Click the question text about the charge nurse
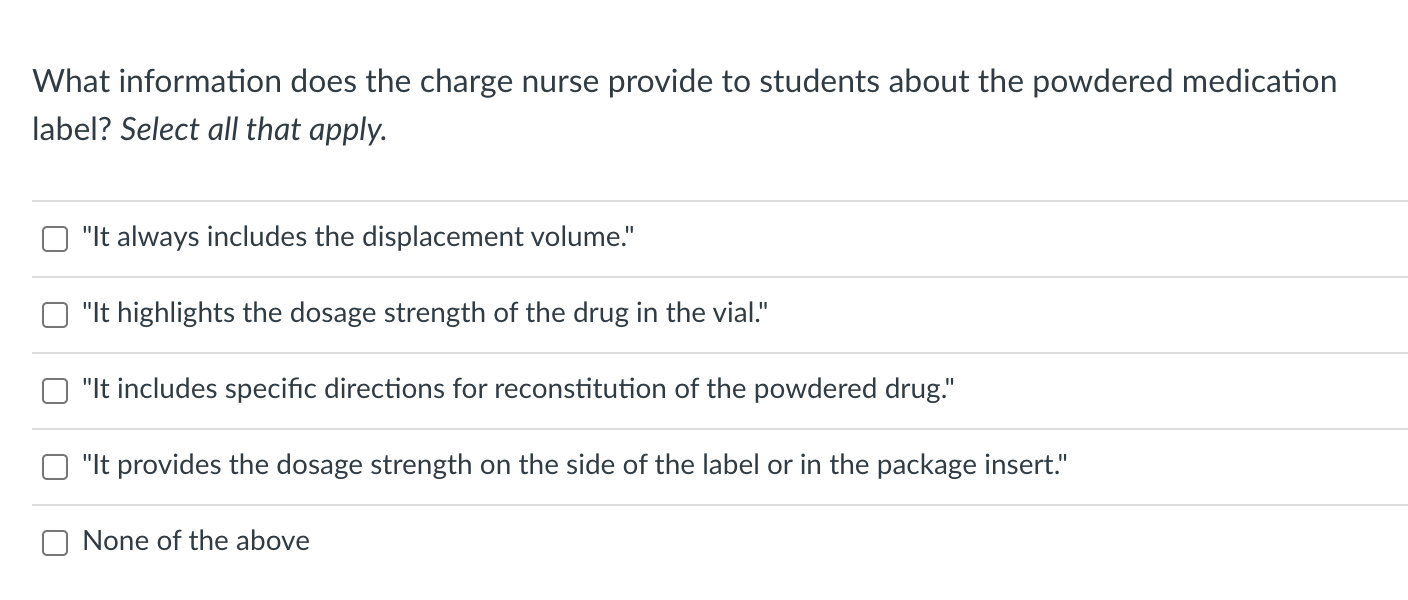The height and width of the screenshot is (600, 1408). [x=684, y=106]
